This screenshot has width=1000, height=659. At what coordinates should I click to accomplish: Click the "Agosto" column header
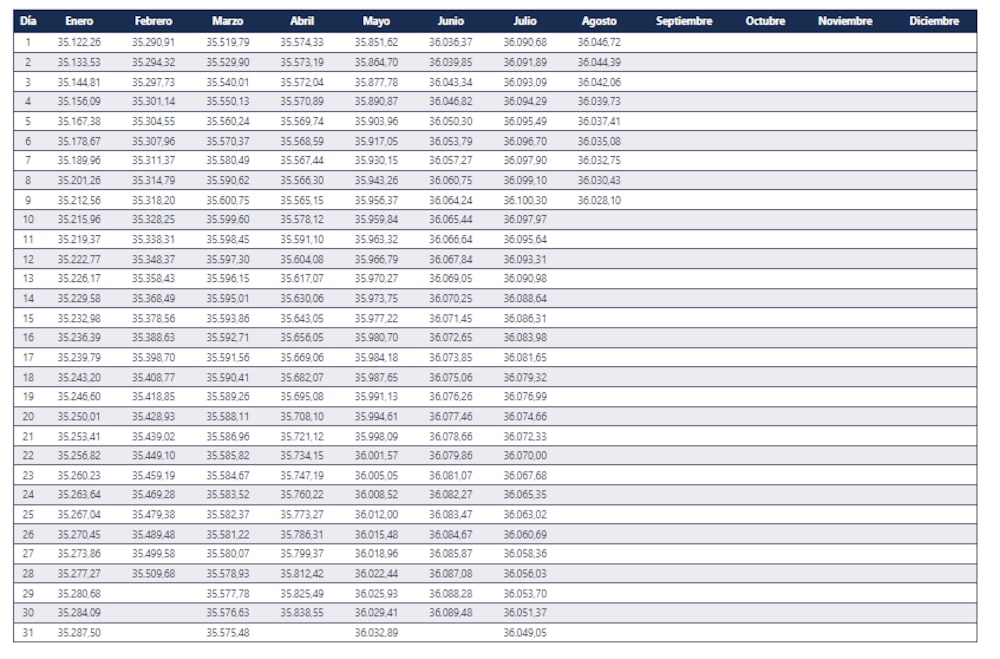pyautogui.click(x=599, y=21)
